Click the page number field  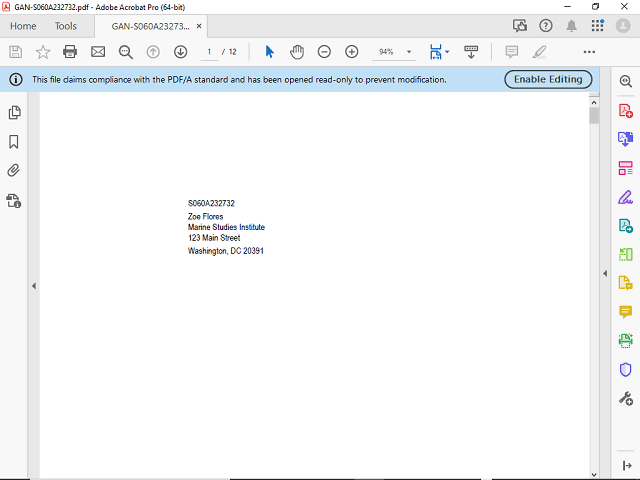click(x=209, y=52)
